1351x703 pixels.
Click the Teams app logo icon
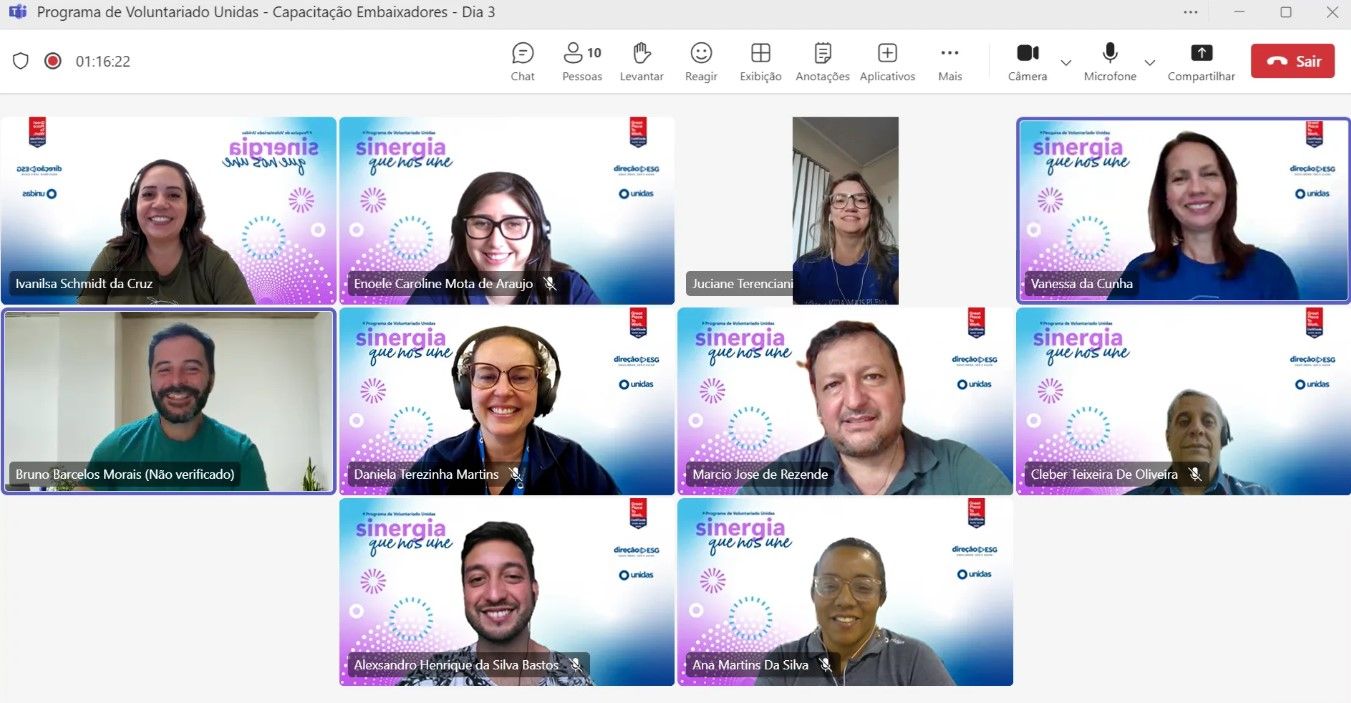coord(17,12)
